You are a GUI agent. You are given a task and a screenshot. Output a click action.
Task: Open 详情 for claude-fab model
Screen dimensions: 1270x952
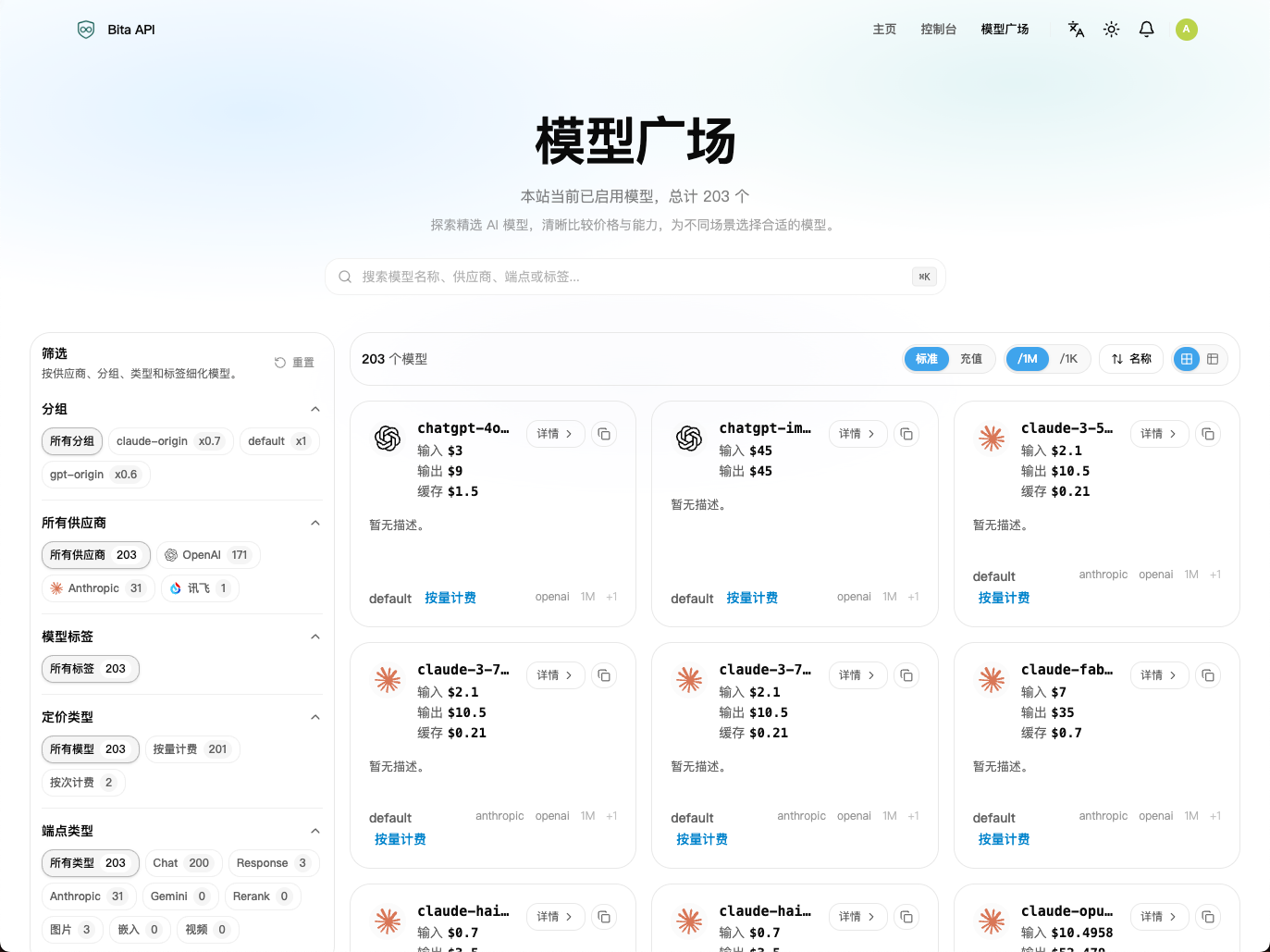pyautogui.click(x=1160, y=675)
